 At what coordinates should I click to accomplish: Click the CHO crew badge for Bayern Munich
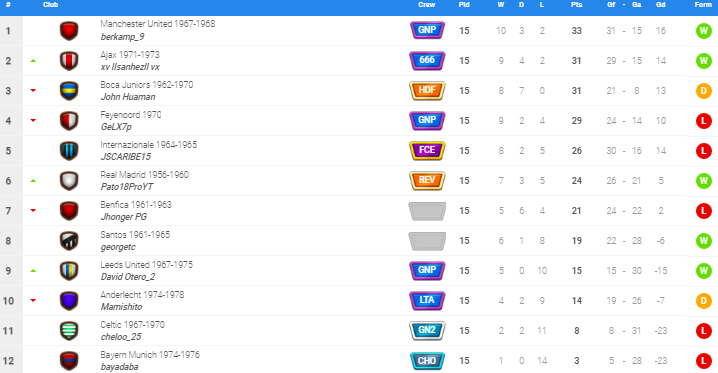click(x=427, y=361)
